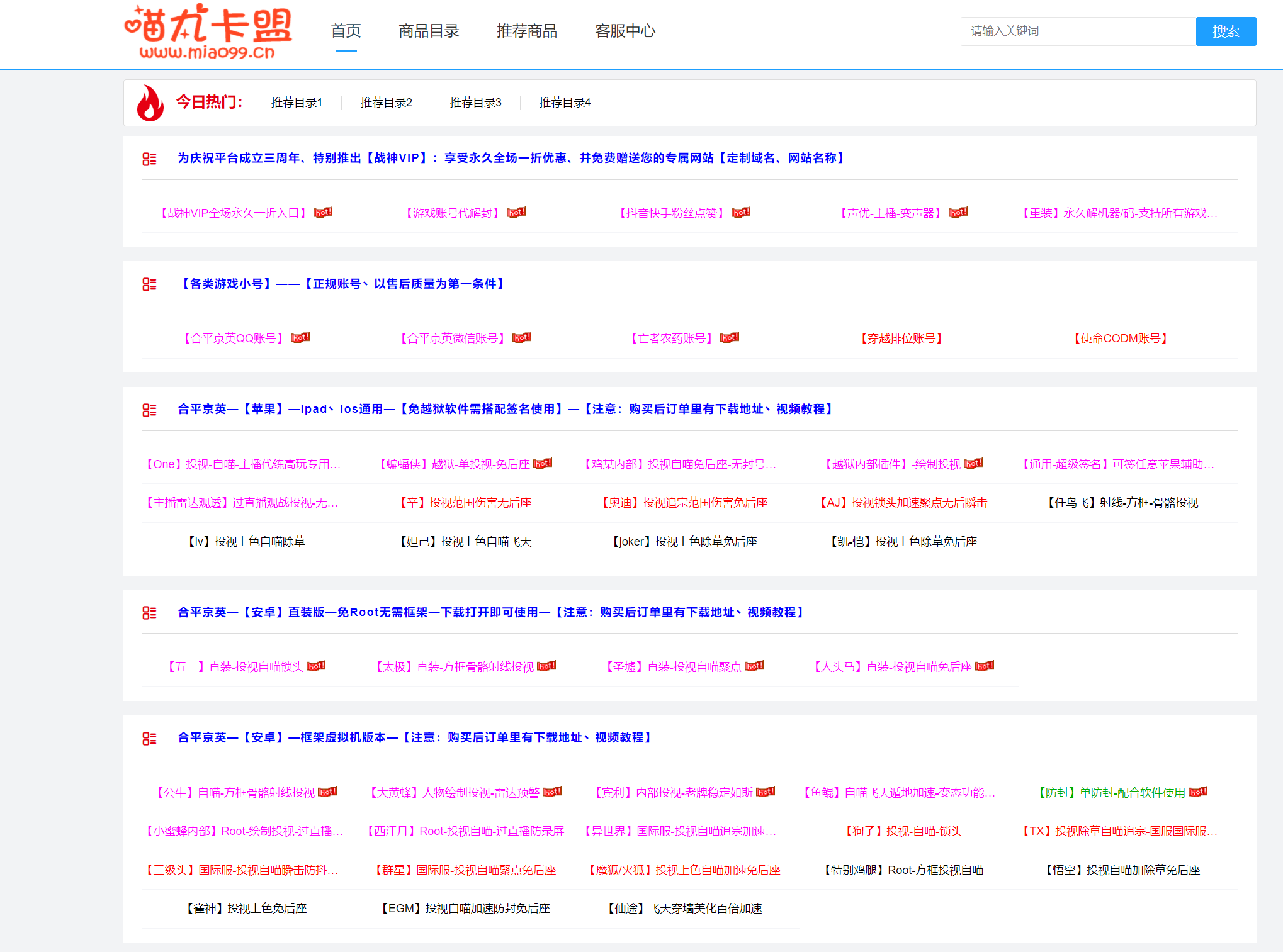The width and height of the screenshot is (1283, 952).
Task: Select 推荐目录4 in the hot bar
Action: [x=564, y=103]
